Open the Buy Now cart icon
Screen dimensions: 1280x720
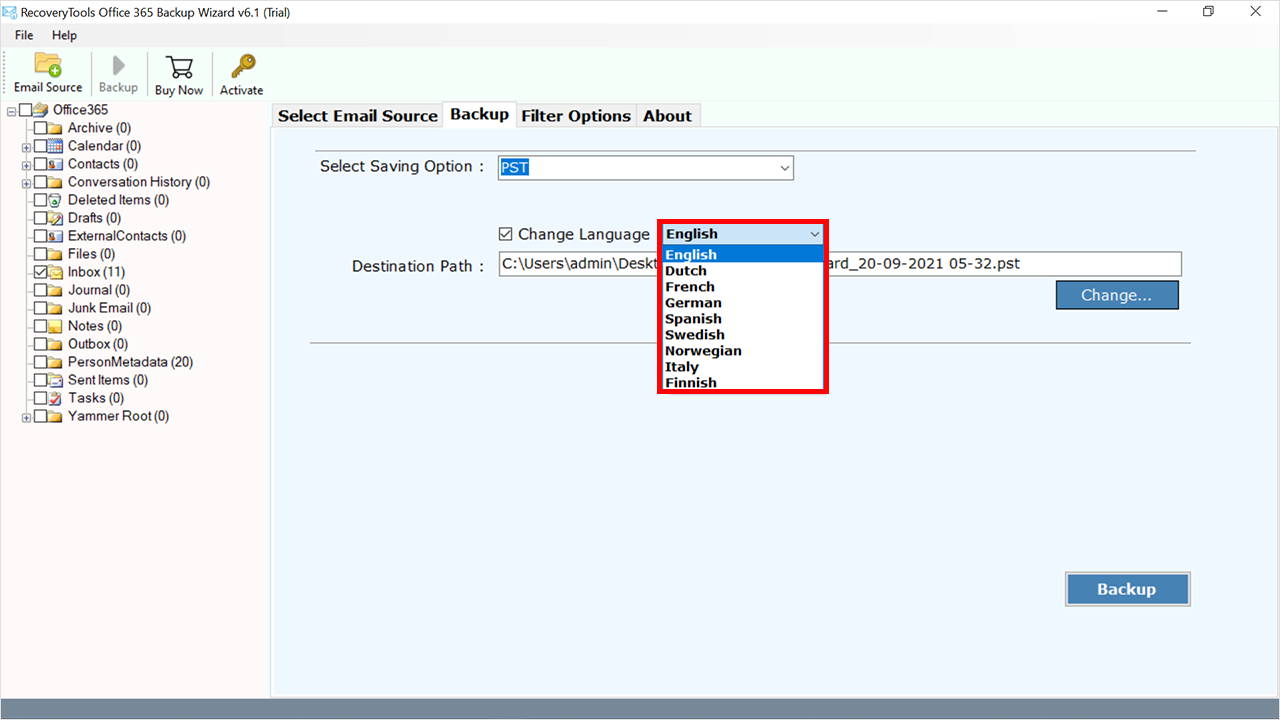pyautogui.click(x=179, y=66)
